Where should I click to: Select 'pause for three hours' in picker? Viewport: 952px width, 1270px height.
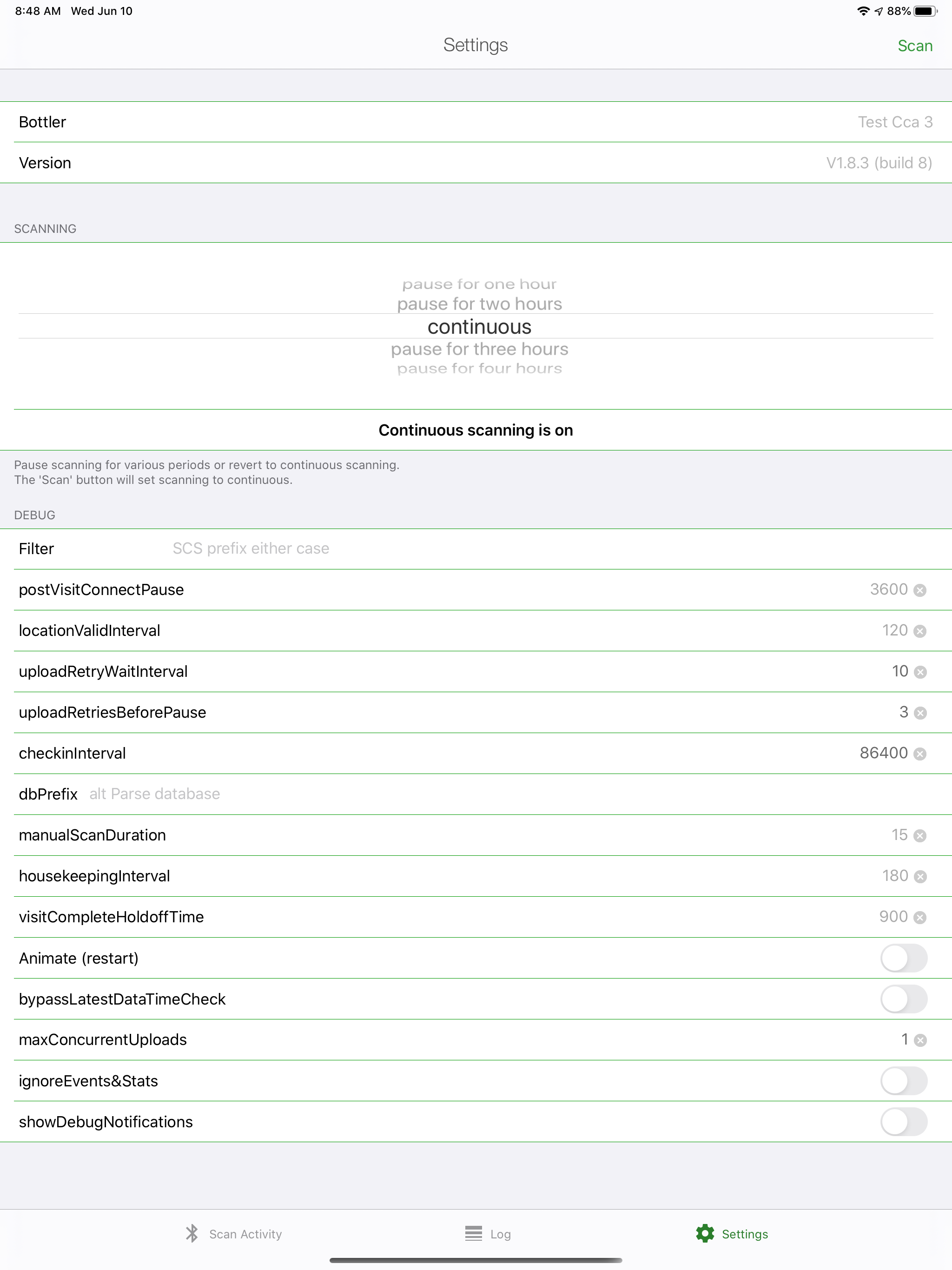click(x=479, y=349)
